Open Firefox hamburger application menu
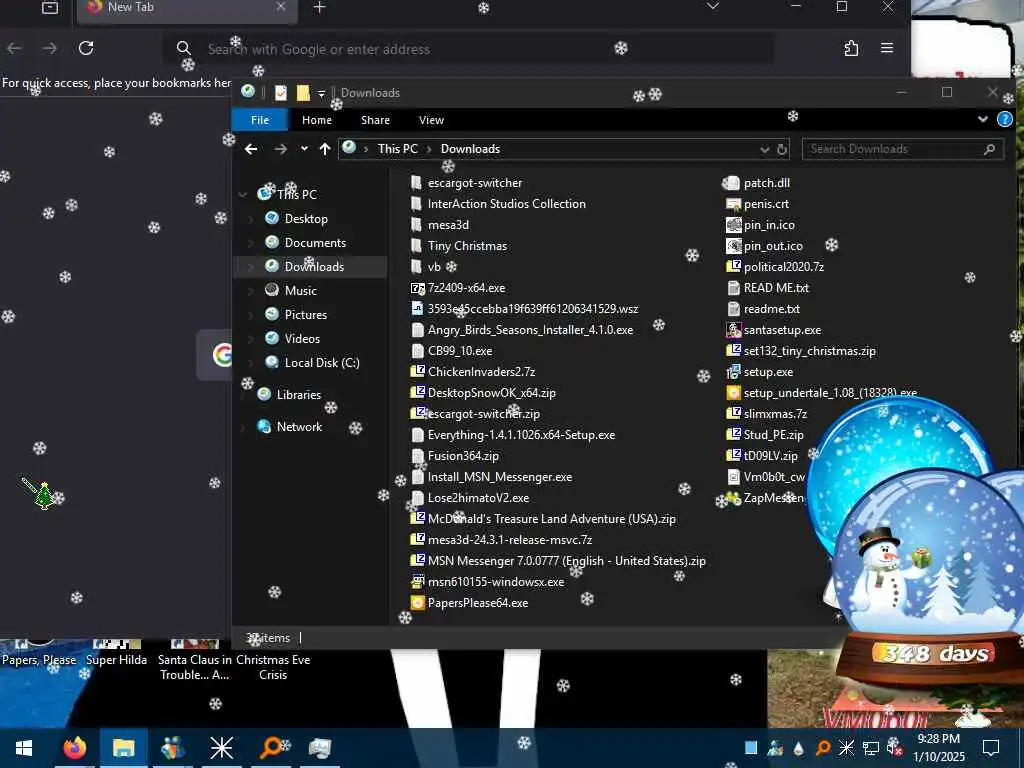The width and height of the screenshot is (1024, 768). [x=887, y=48]
